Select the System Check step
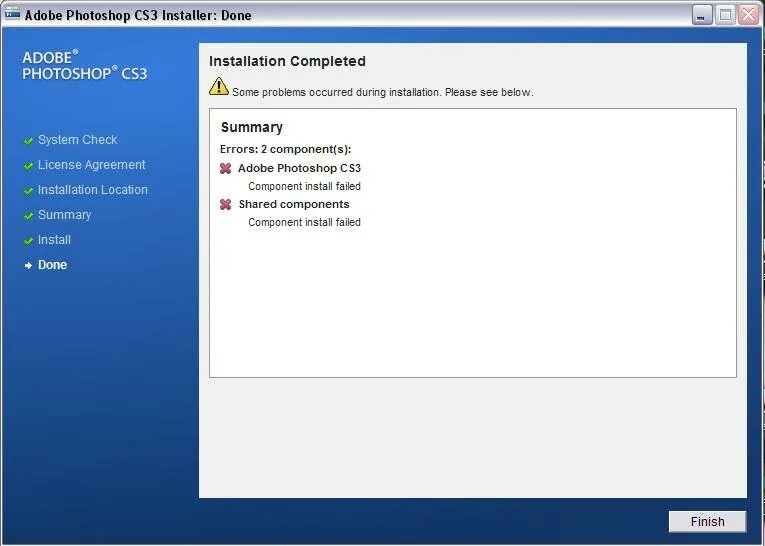The image size is (765, 546). [78, 140]
